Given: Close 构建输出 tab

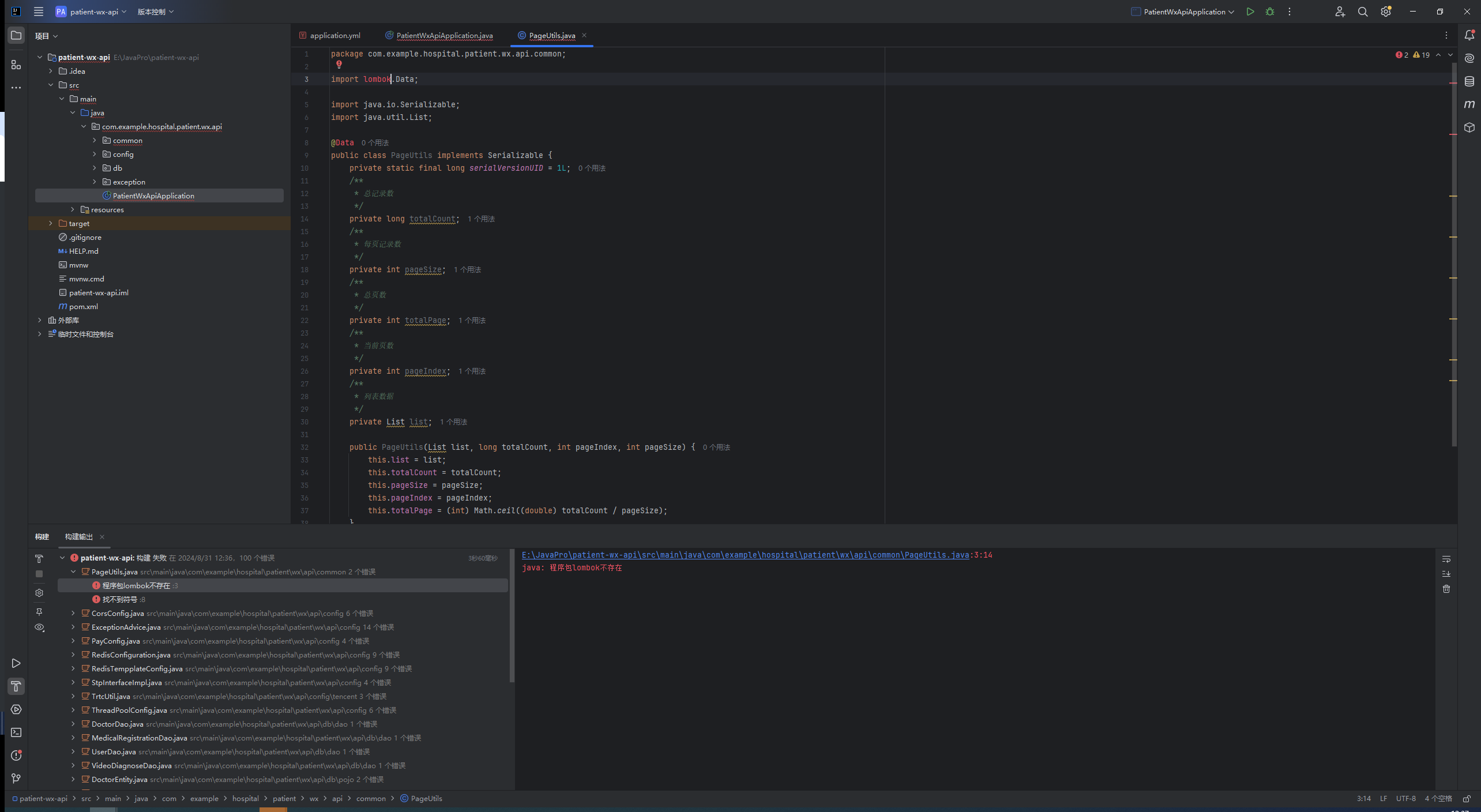Looking at the screenshot, I should tap(102, 537).
